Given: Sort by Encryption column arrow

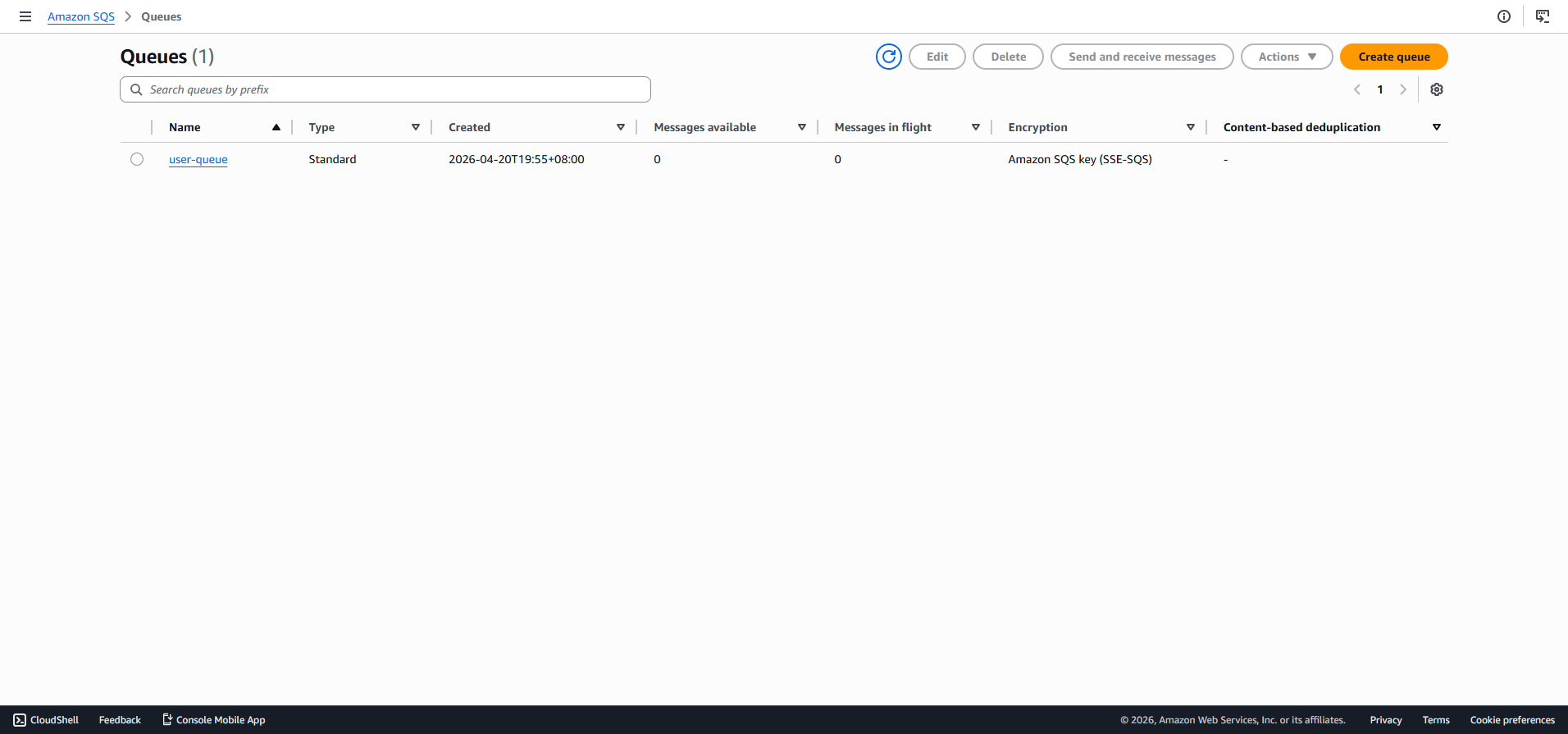Looking at the screenshot, I should (x=1191, y=127).
